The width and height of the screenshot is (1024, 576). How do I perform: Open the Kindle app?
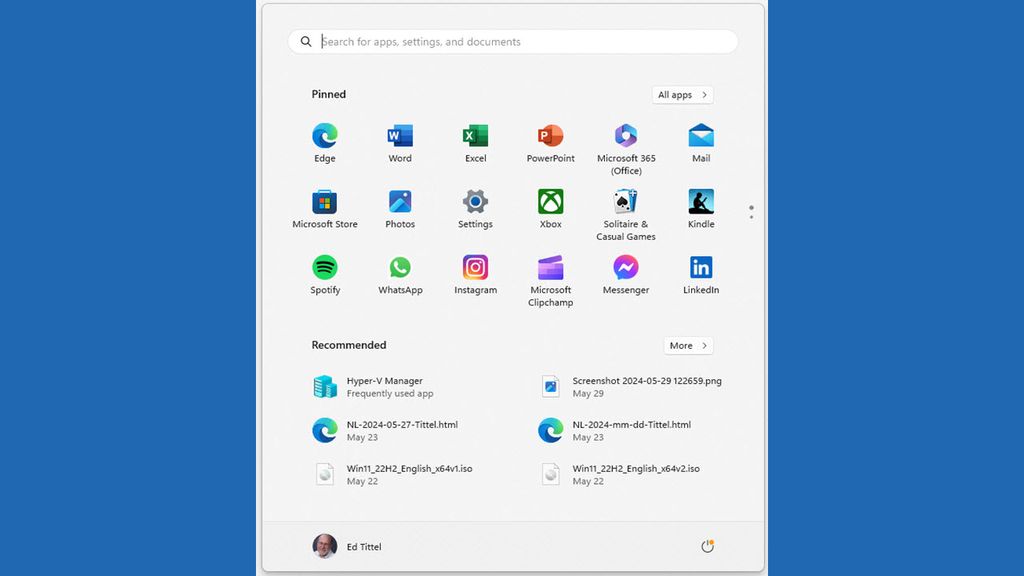pos(700,203)
